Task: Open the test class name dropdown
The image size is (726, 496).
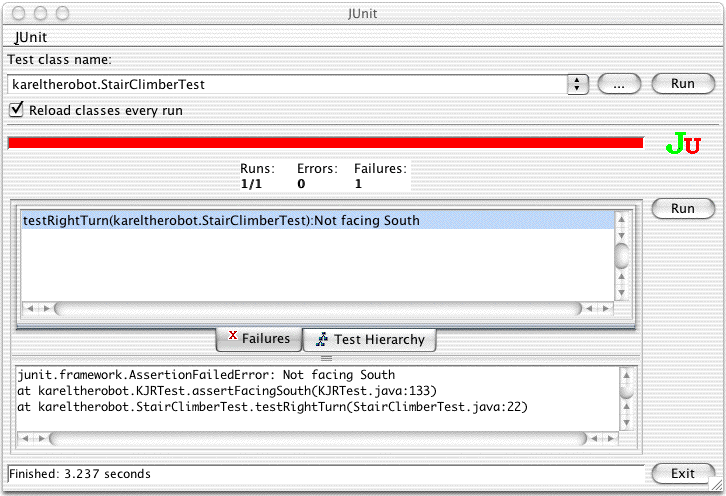Action: (578, 85)
